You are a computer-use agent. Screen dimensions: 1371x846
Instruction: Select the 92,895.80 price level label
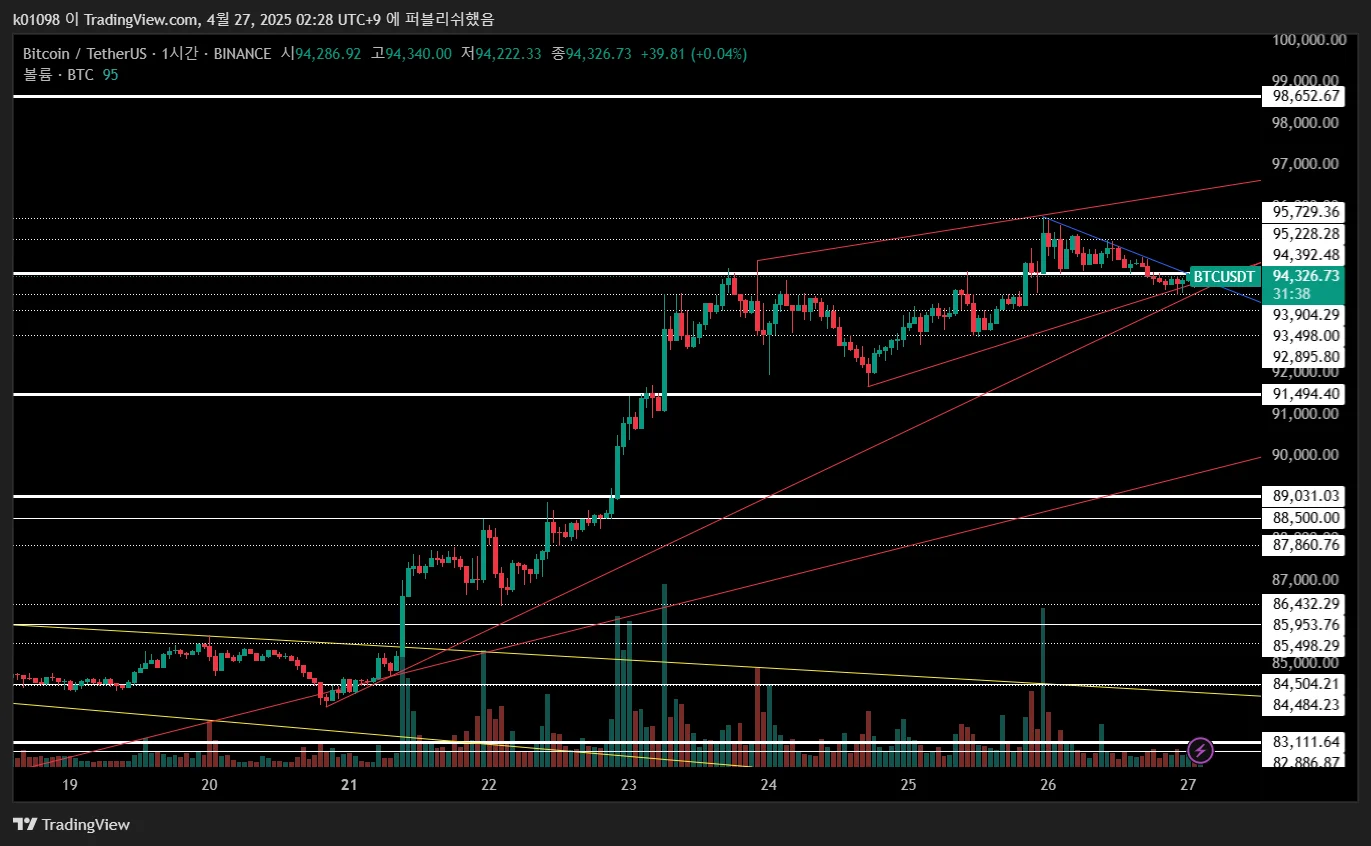coord(1305,357)
